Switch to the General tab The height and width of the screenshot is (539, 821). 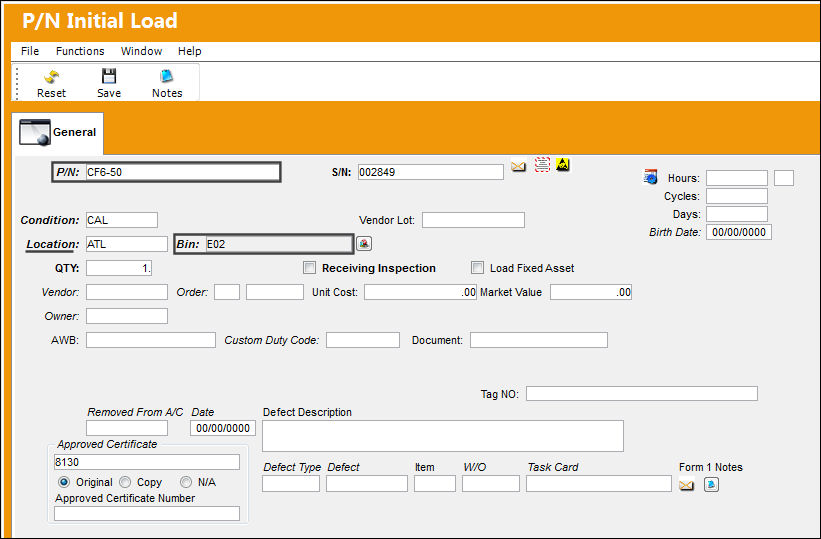[x=58, y=133]
